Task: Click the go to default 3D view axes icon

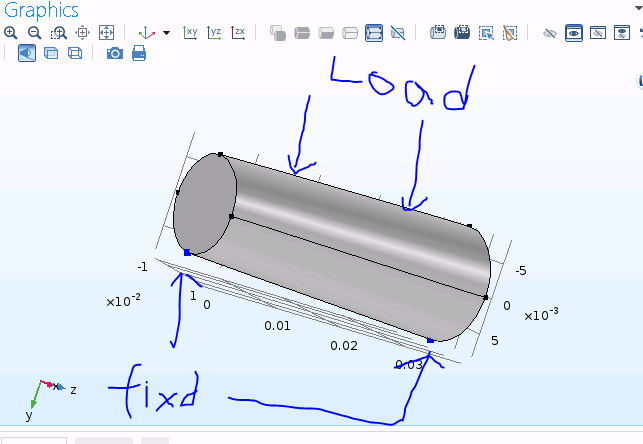Action: [147, 32]
